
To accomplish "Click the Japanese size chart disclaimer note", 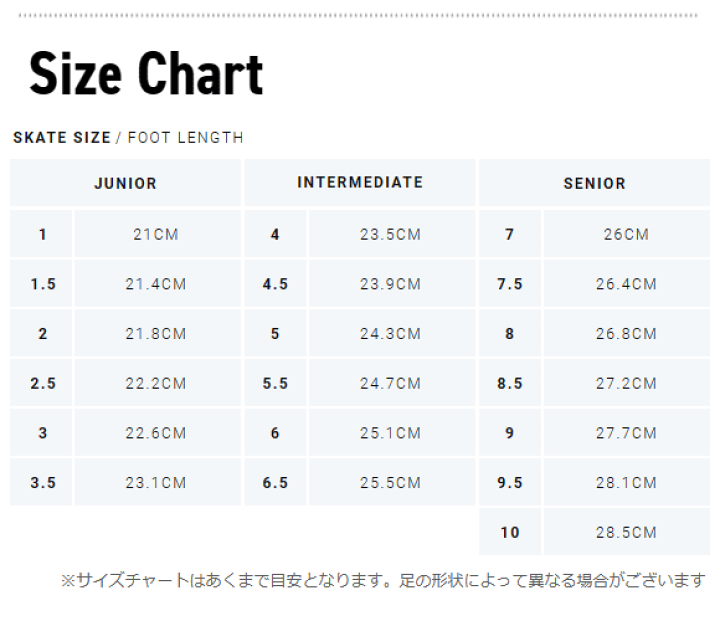I will [x=383, y=580].
